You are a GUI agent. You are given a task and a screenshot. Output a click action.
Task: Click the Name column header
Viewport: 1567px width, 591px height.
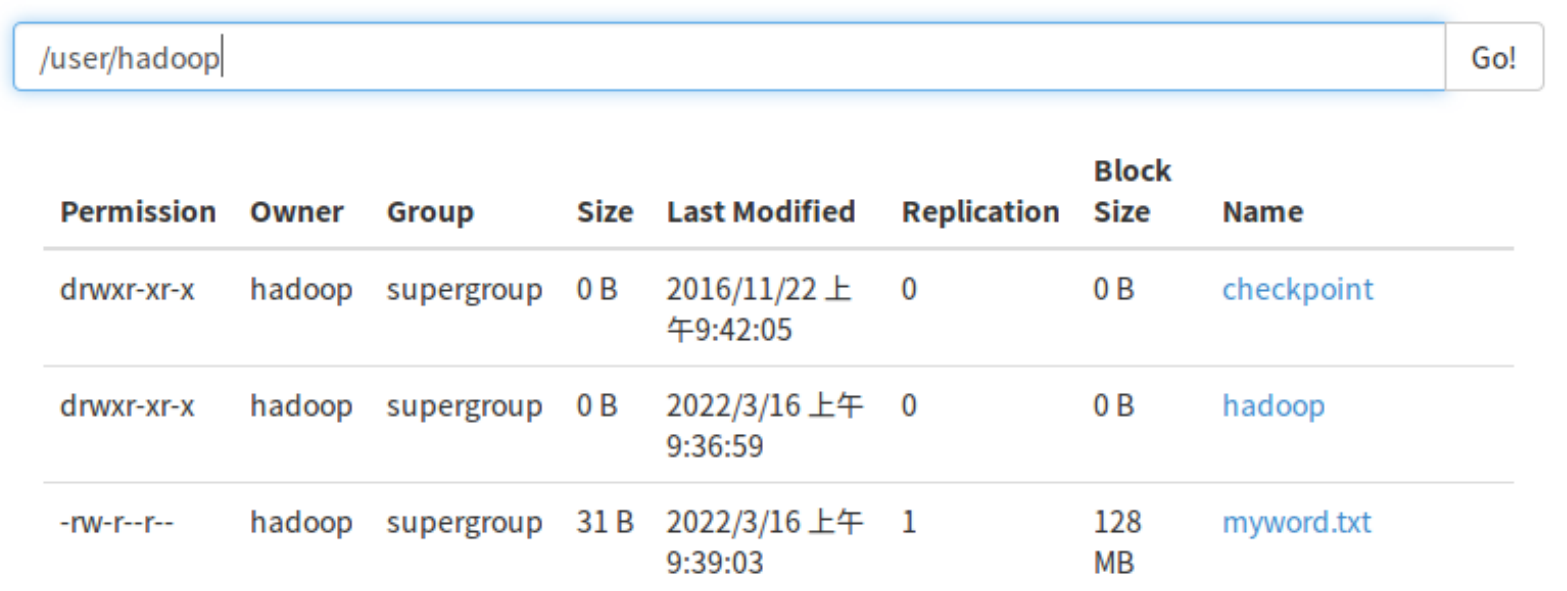(1262, 212)
